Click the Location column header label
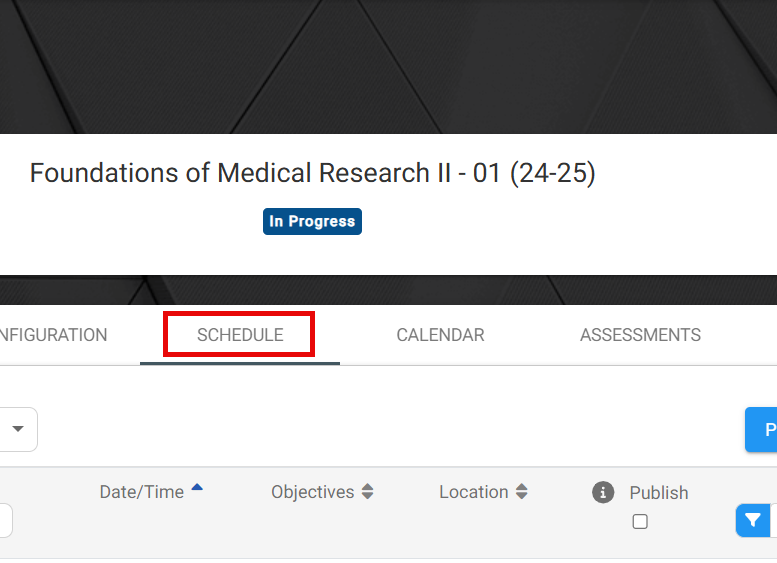The image size is (777, 563). click(x=474, y=492)
